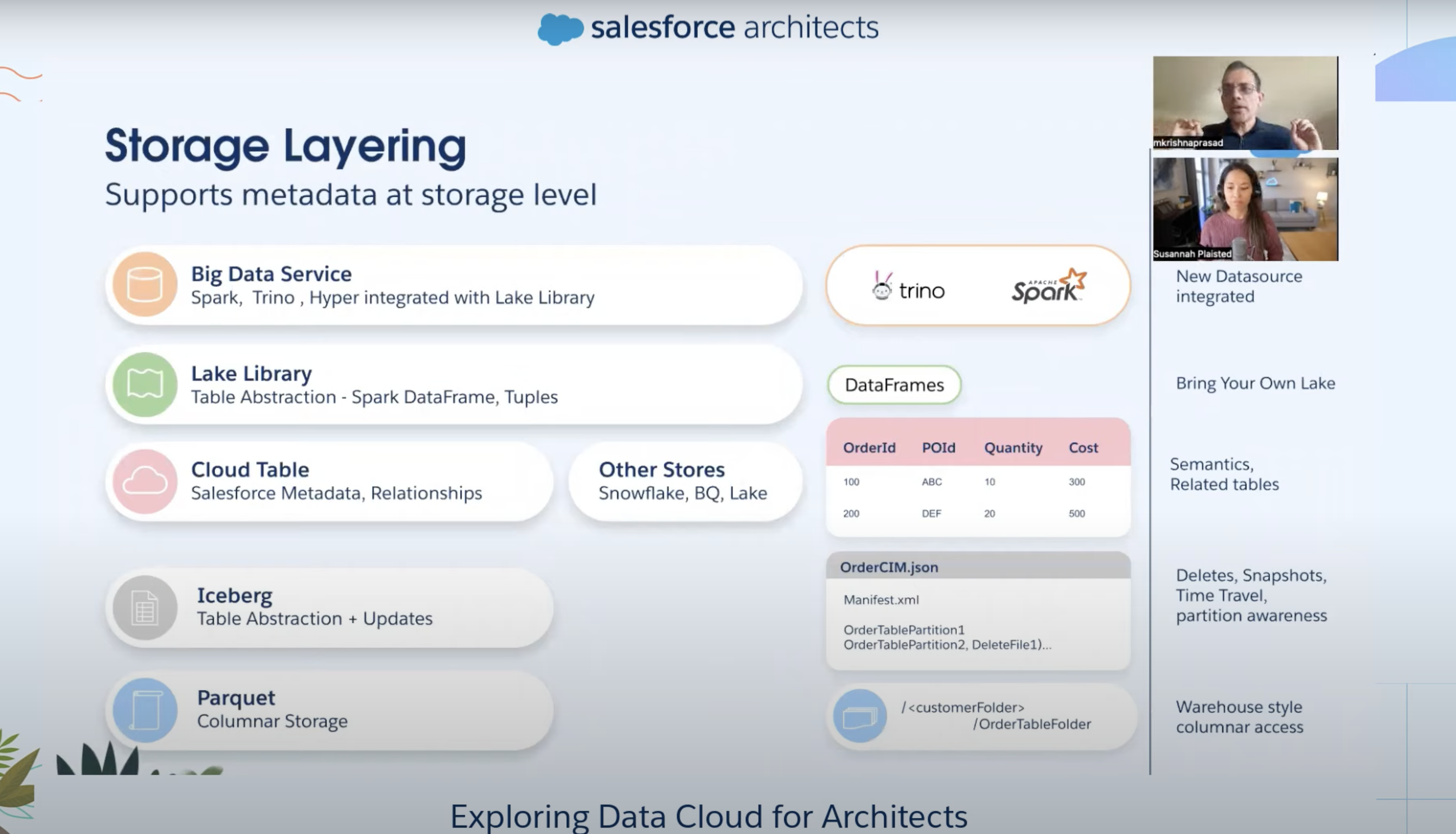Click the POId column header
Viewport: 1456px width, 834px height.
[938, 448]
